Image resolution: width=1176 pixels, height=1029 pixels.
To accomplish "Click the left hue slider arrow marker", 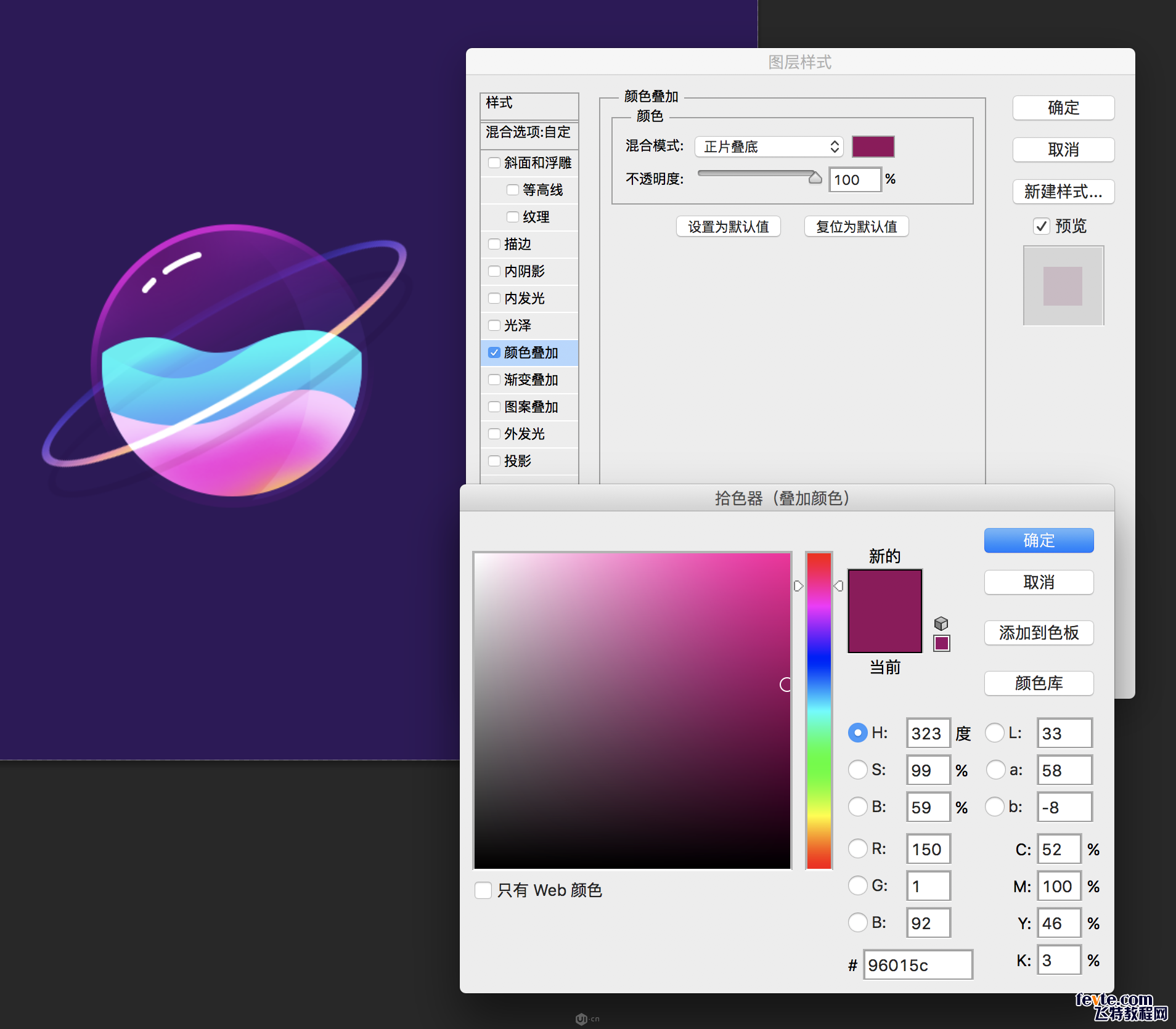I will tap(798, 585).
